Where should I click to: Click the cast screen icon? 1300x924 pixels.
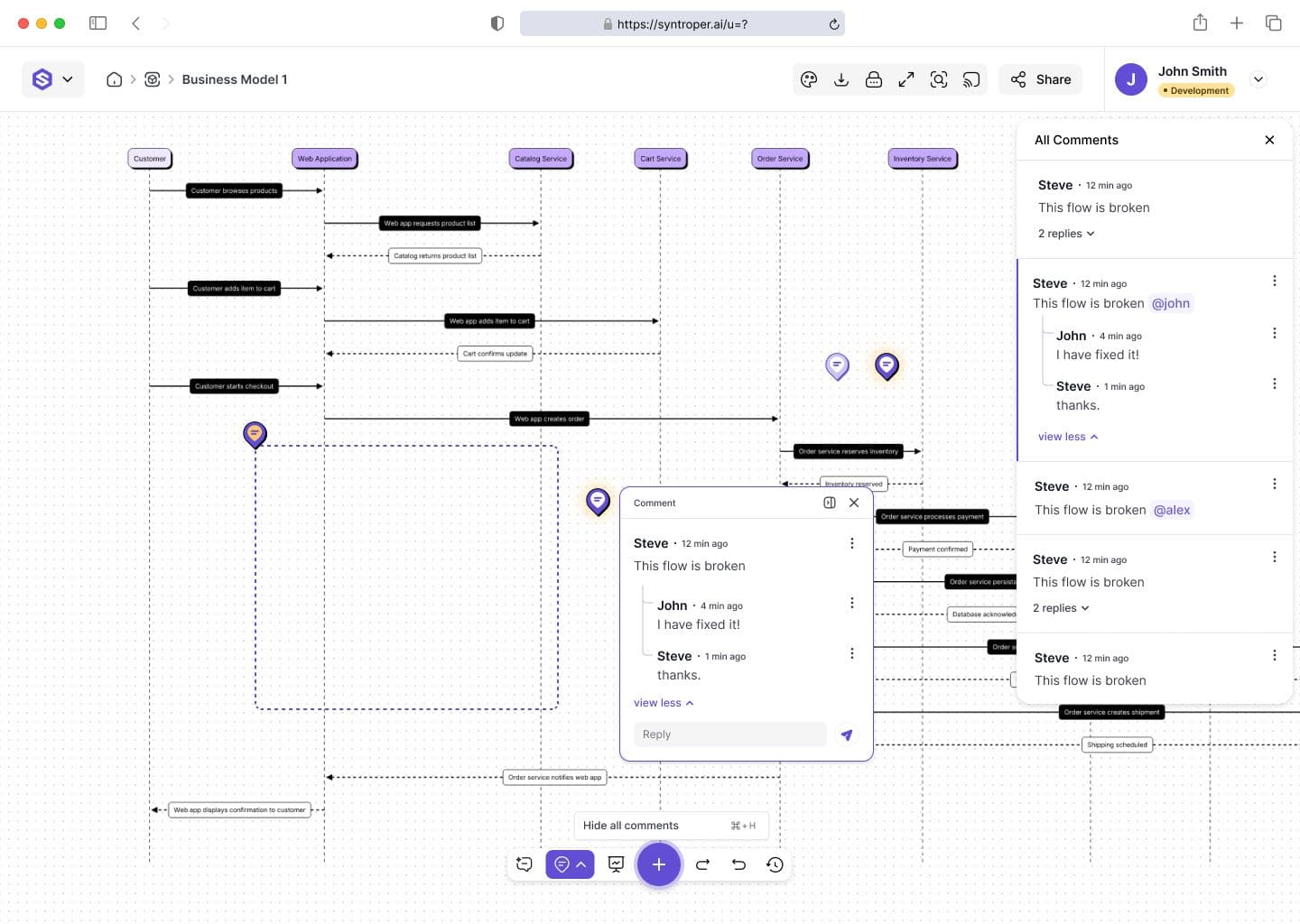point(971,79)
